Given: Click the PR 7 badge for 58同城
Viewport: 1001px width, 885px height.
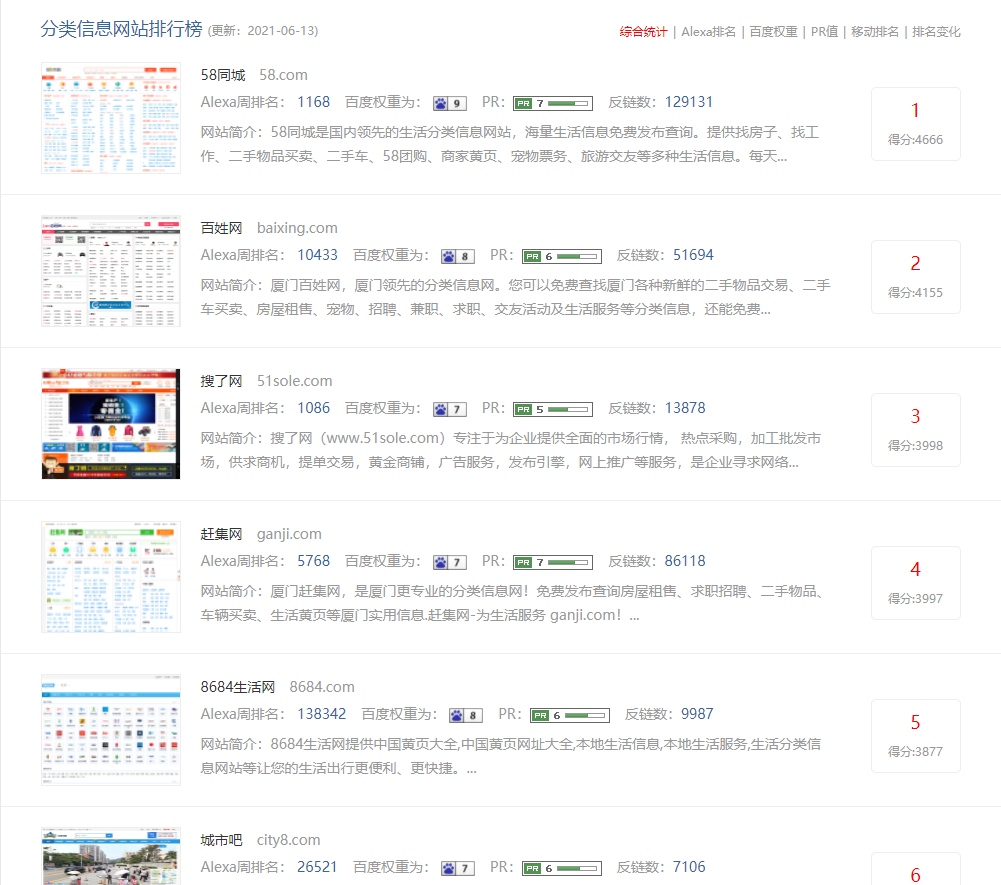Looking at the screenshot, I should (x=553, y=103).
